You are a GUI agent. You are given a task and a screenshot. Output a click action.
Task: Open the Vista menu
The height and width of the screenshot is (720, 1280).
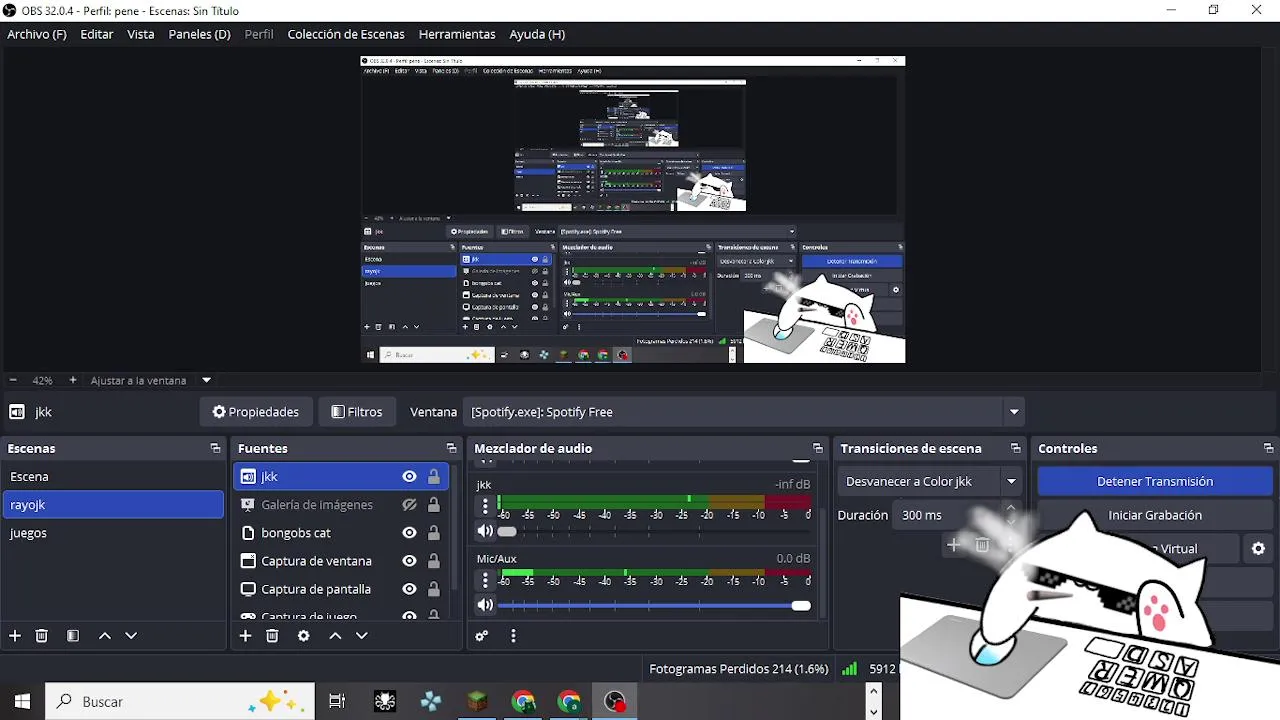(x=141, y=34)
